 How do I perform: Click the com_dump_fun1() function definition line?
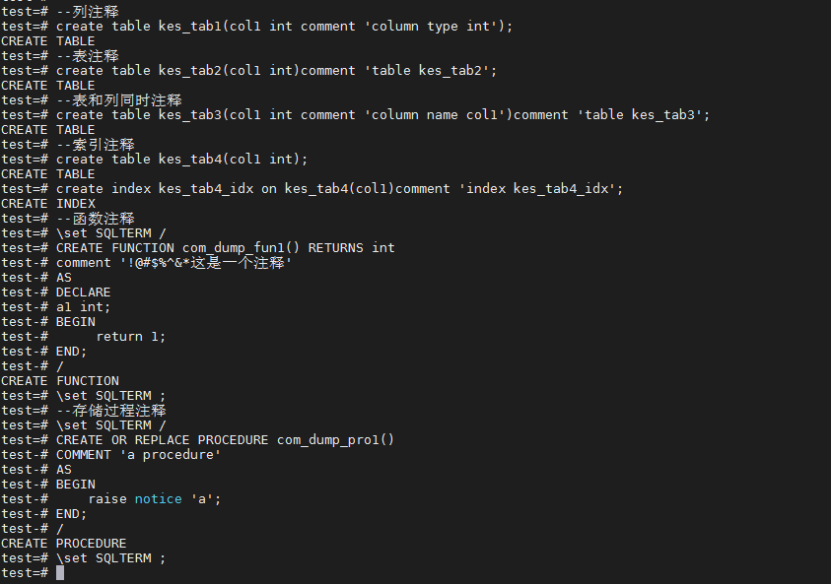pyautogui.click(x=225, y=248)
